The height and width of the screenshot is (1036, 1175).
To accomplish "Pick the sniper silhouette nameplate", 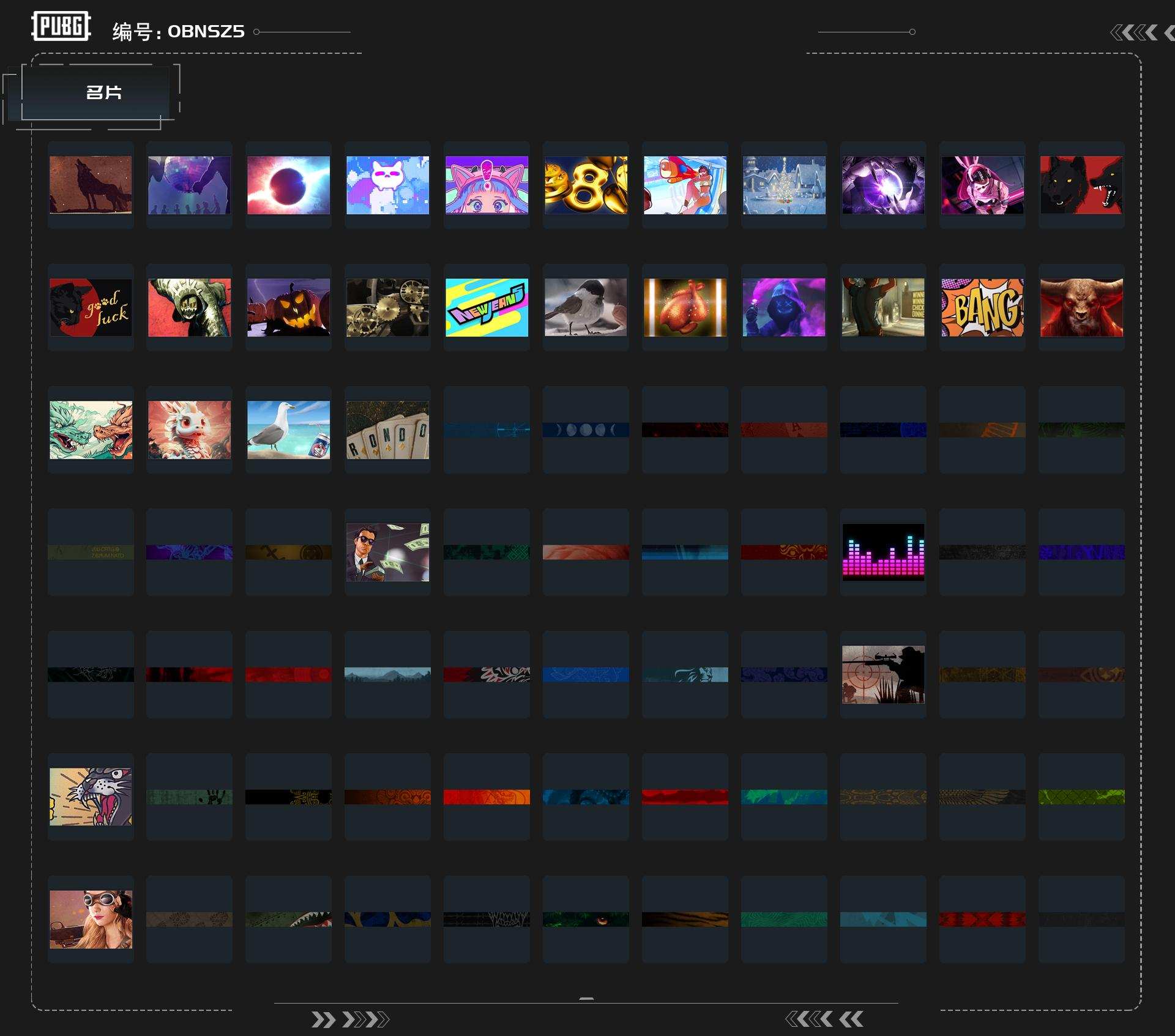I will coord(883,674).
